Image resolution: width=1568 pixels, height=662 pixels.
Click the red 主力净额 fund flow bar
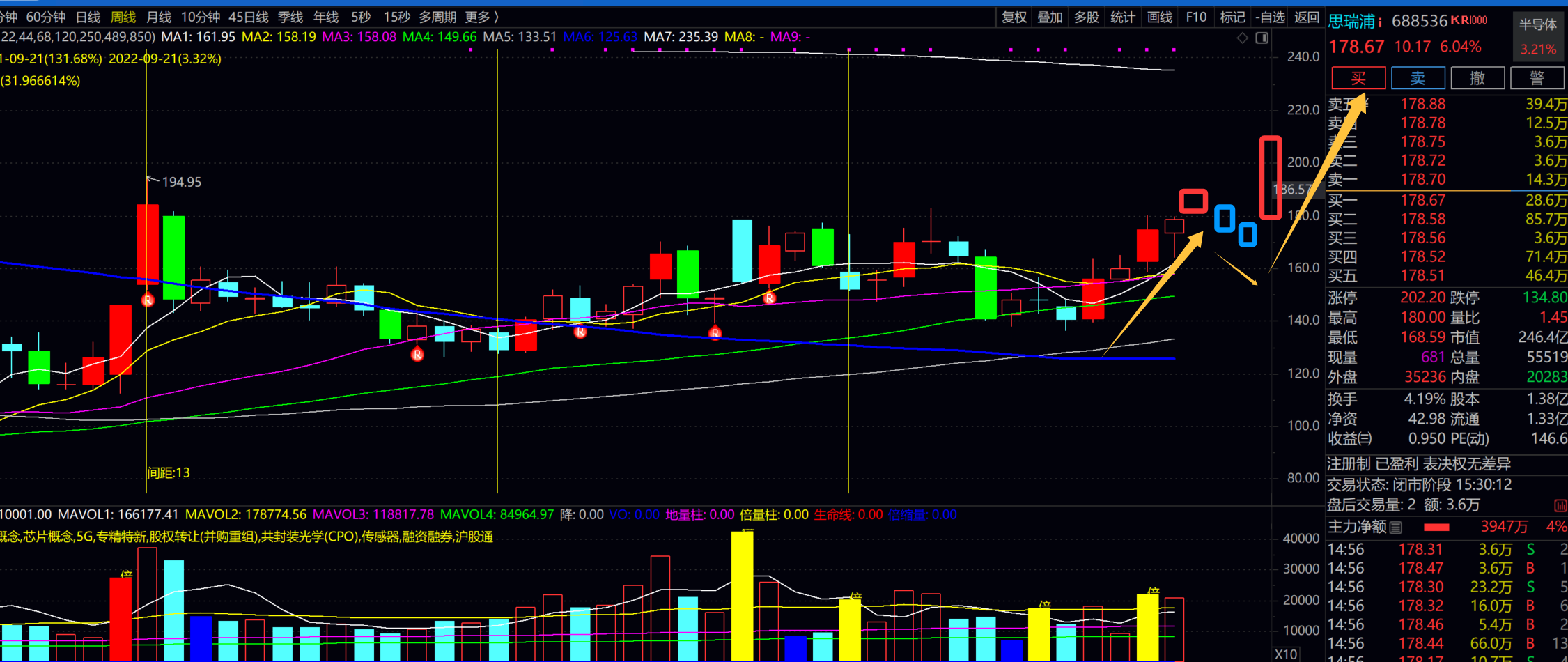(x=1436, y=528)
